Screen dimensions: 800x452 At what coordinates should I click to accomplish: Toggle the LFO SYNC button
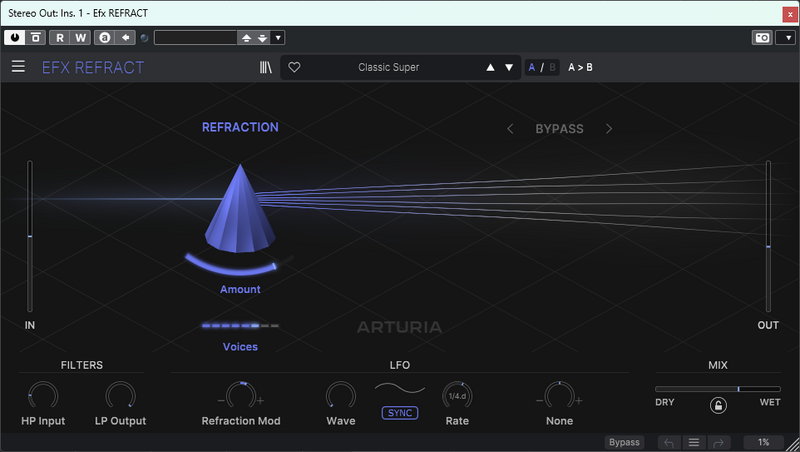pos(400,413)
